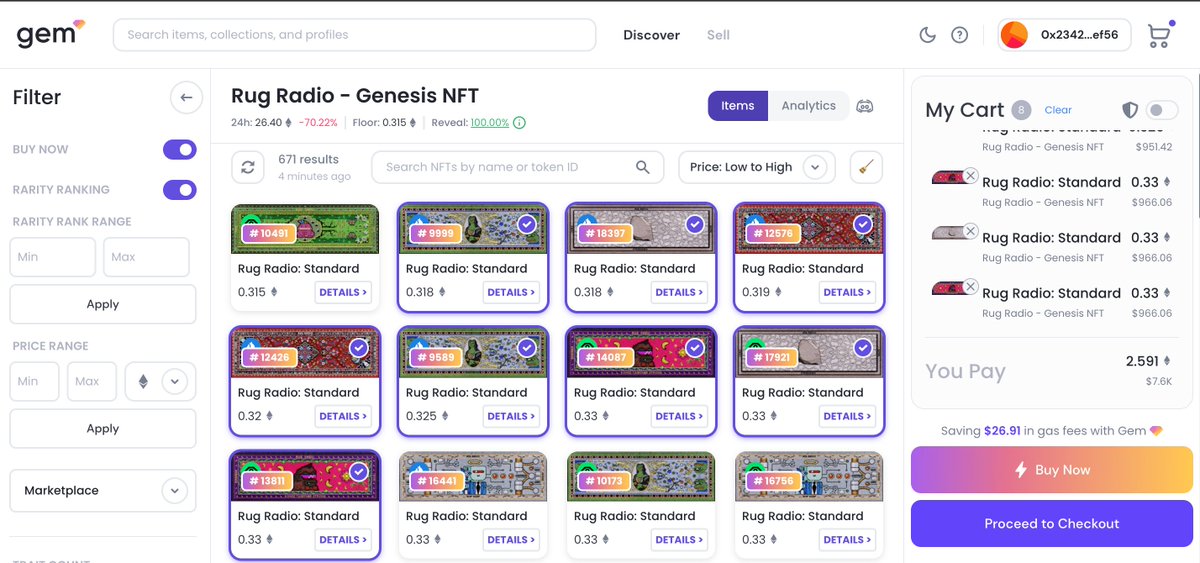Viewport: 1200px width, 563px height.
Task: Focus price range Max field
Action: coord(93,381)
